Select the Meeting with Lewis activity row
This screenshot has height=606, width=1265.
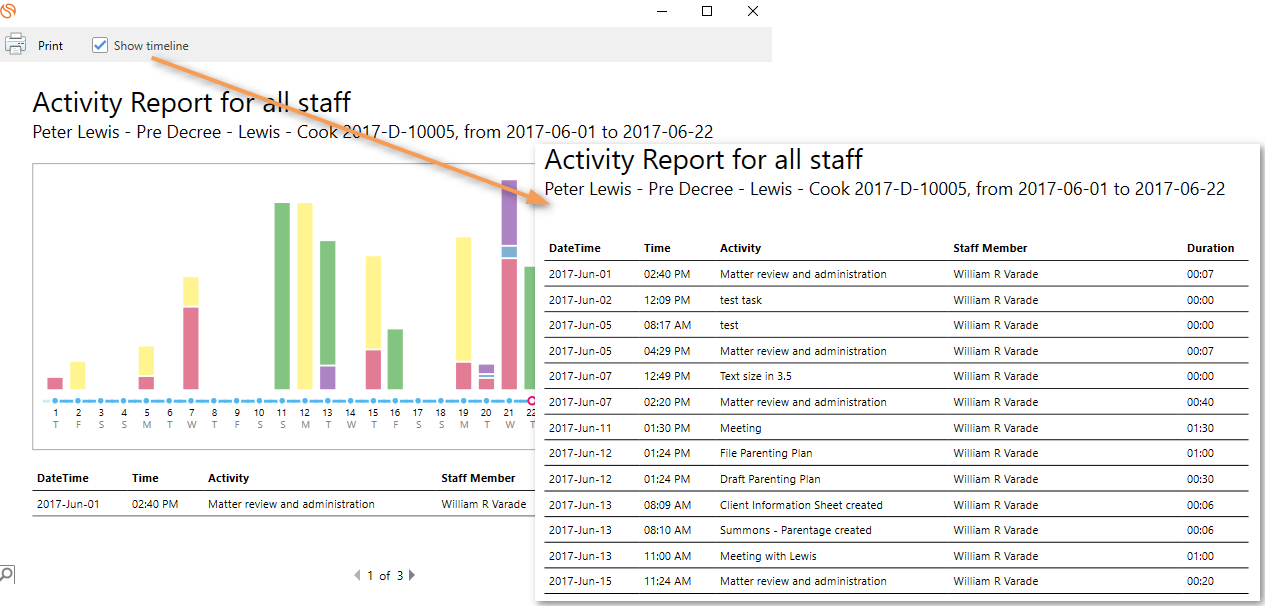[x=768, y=556]
